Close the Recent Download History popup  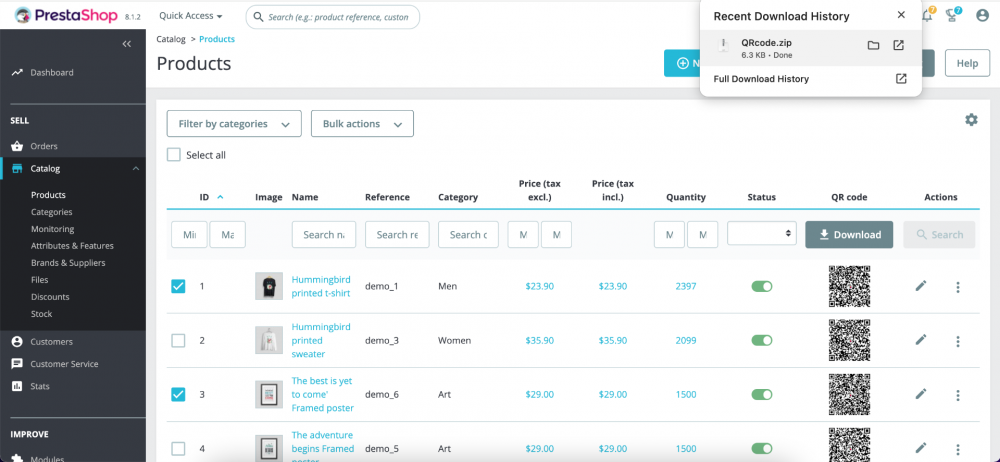(x=901, y=15)
